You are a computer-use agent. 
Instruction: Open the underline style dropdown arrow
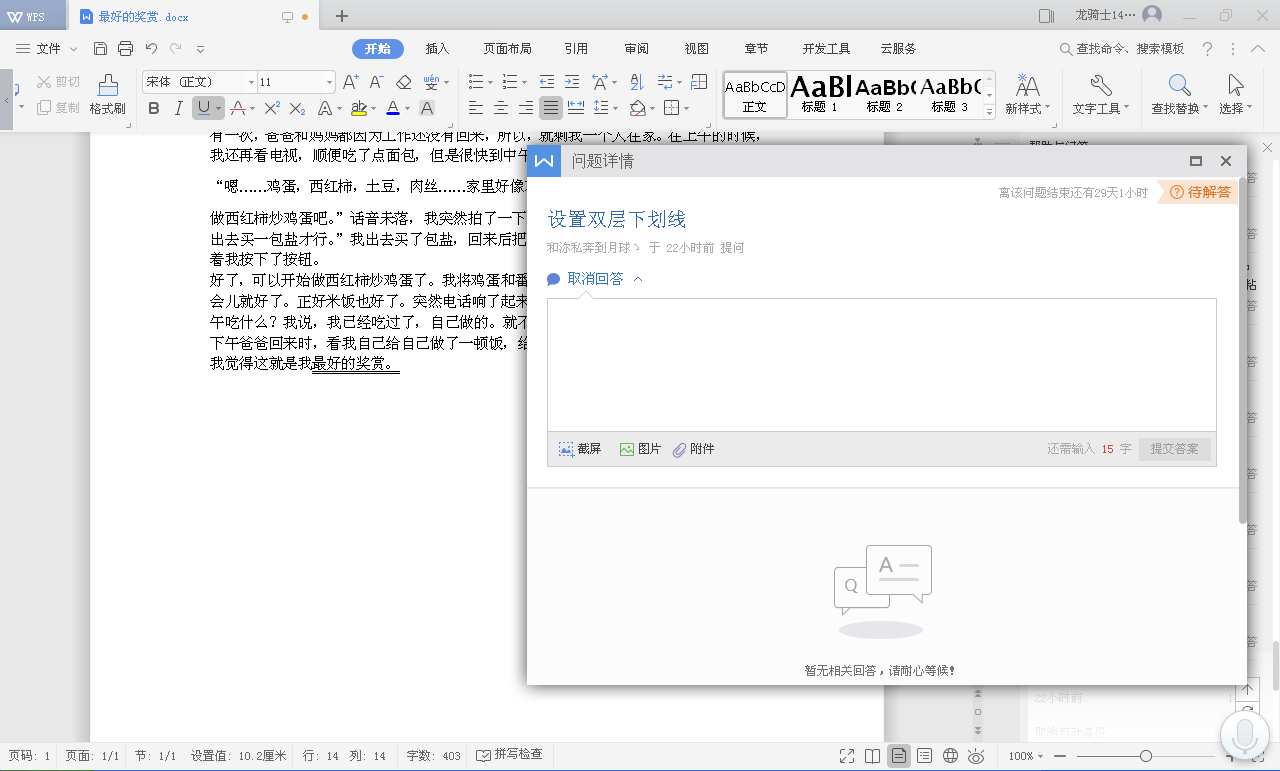[219, 108]
